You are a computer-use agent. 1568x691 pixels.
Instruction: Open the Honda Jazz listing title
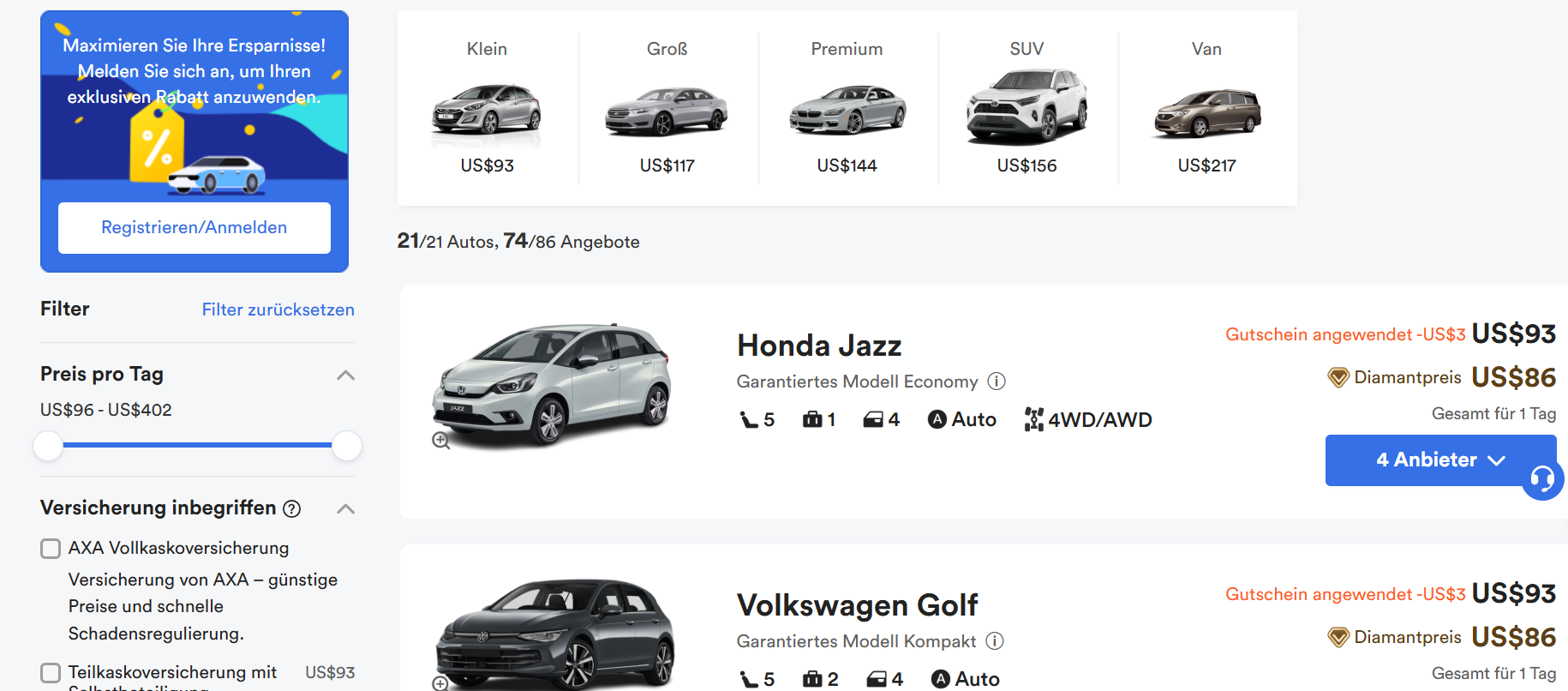[x=819, y=345]
